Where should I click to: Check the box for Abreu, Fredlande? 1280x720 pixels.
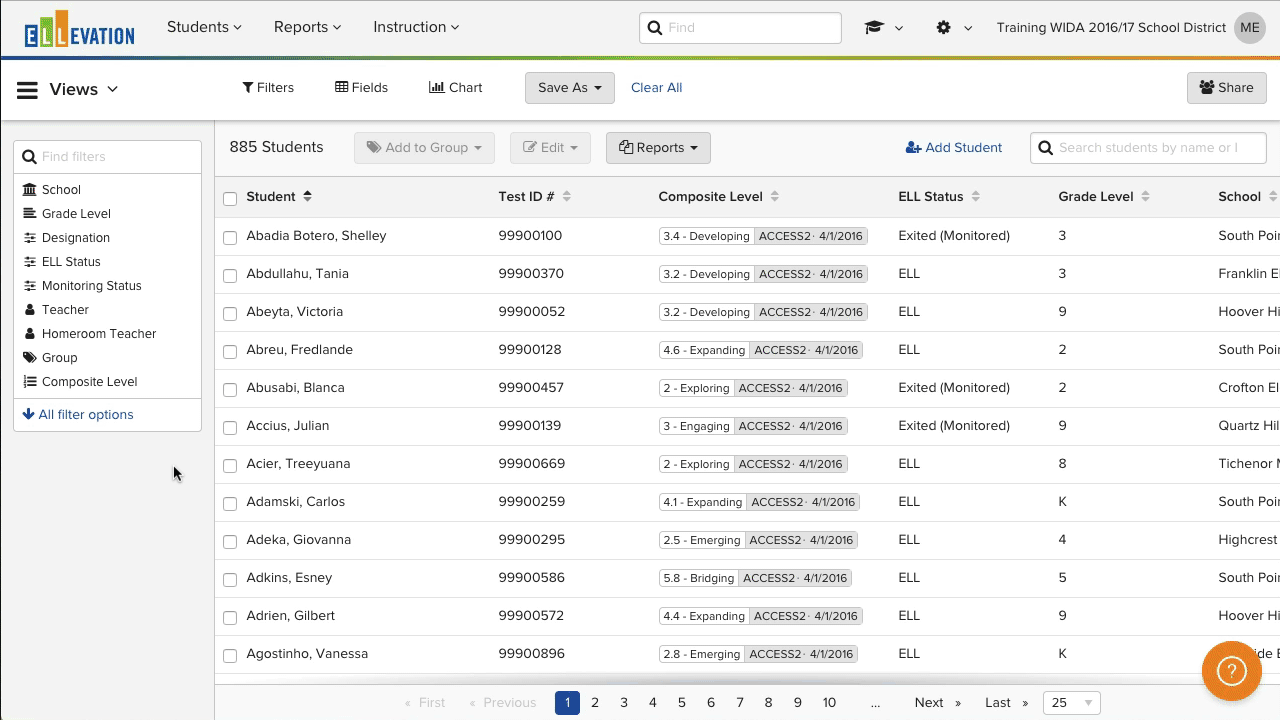[230, 352]
